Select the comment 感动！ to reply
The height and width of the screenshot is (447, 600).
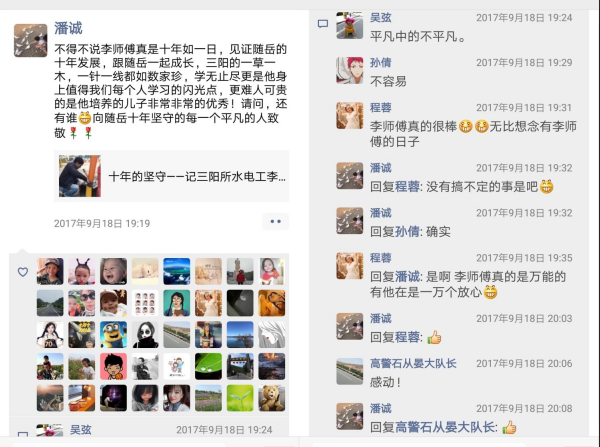pos(385,382)
